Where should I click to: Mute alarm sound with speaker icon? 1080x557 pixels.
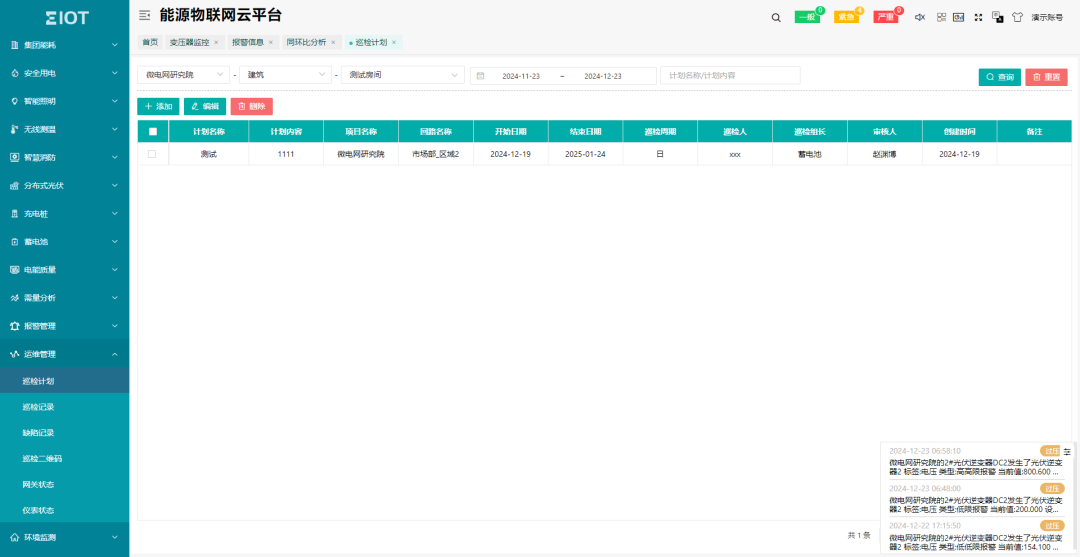coord(920,17)
